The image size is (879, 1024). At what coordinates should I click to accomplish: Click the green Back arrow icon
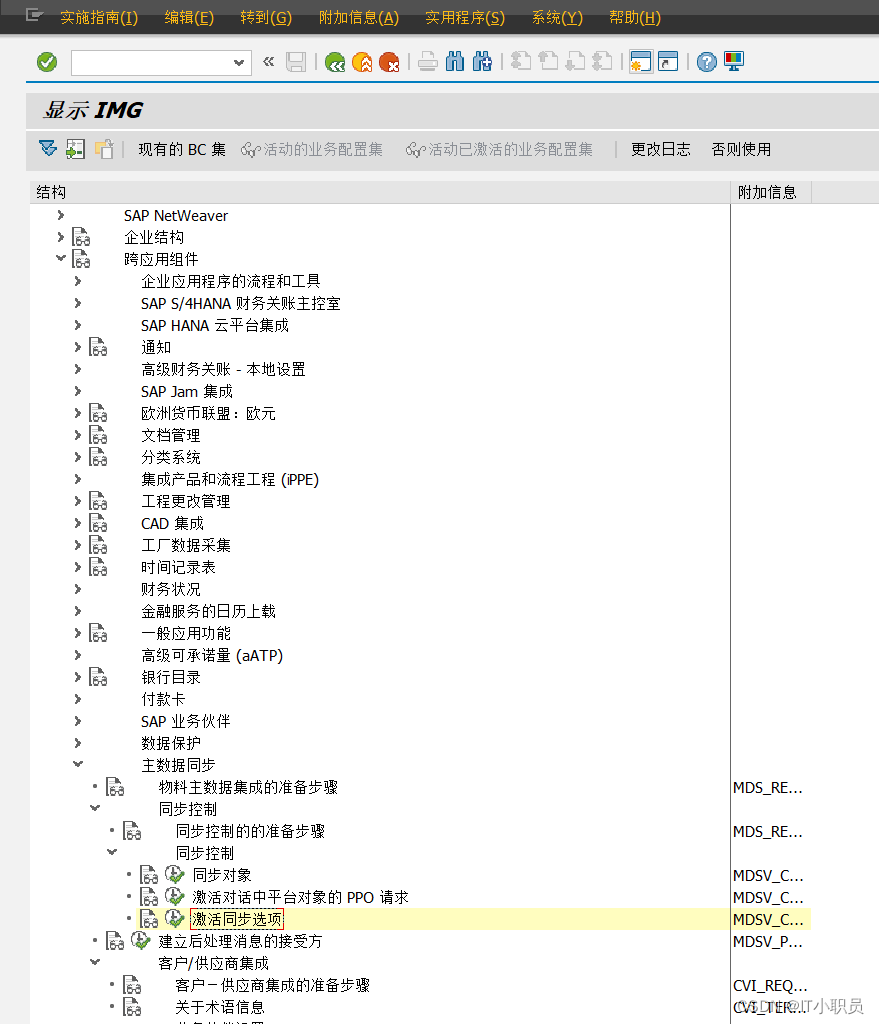point(335,62)
